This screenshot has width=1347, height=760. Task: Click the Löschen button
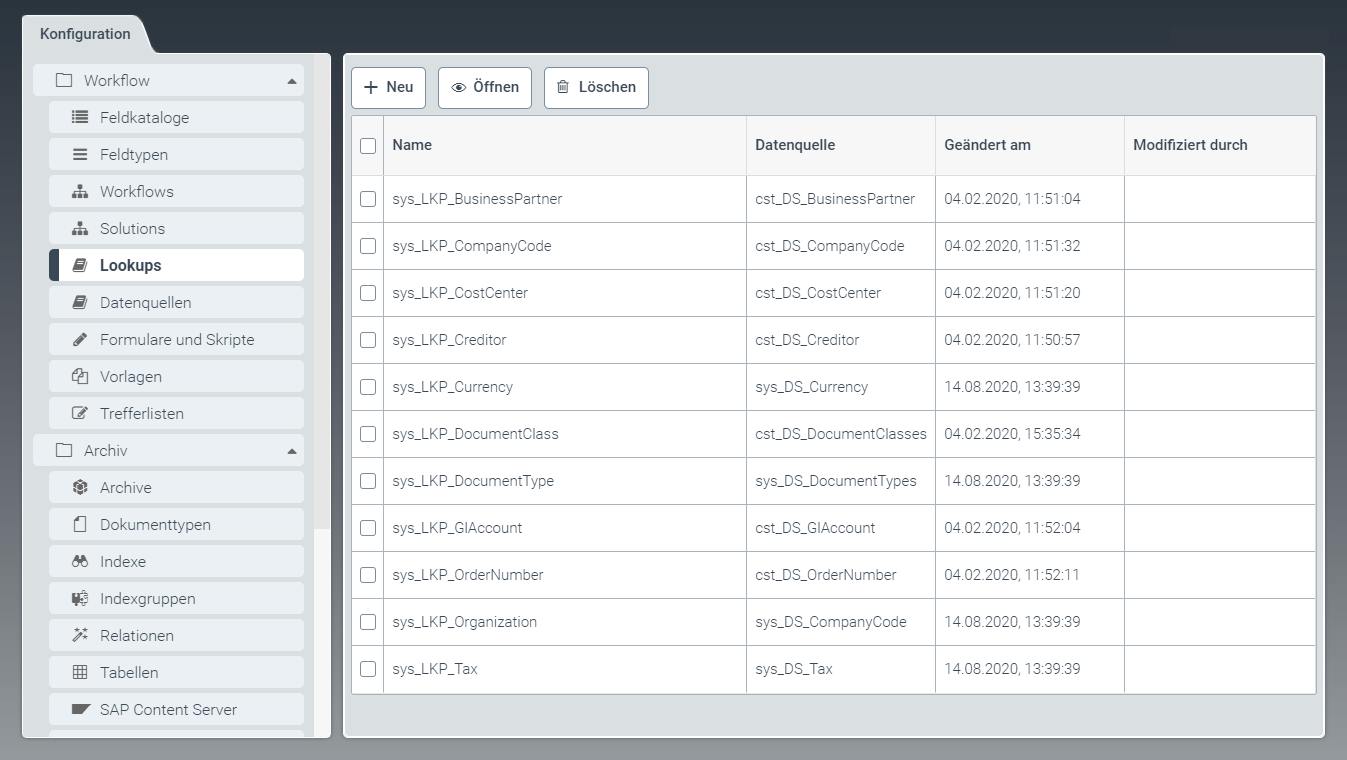tap(596, 87)
